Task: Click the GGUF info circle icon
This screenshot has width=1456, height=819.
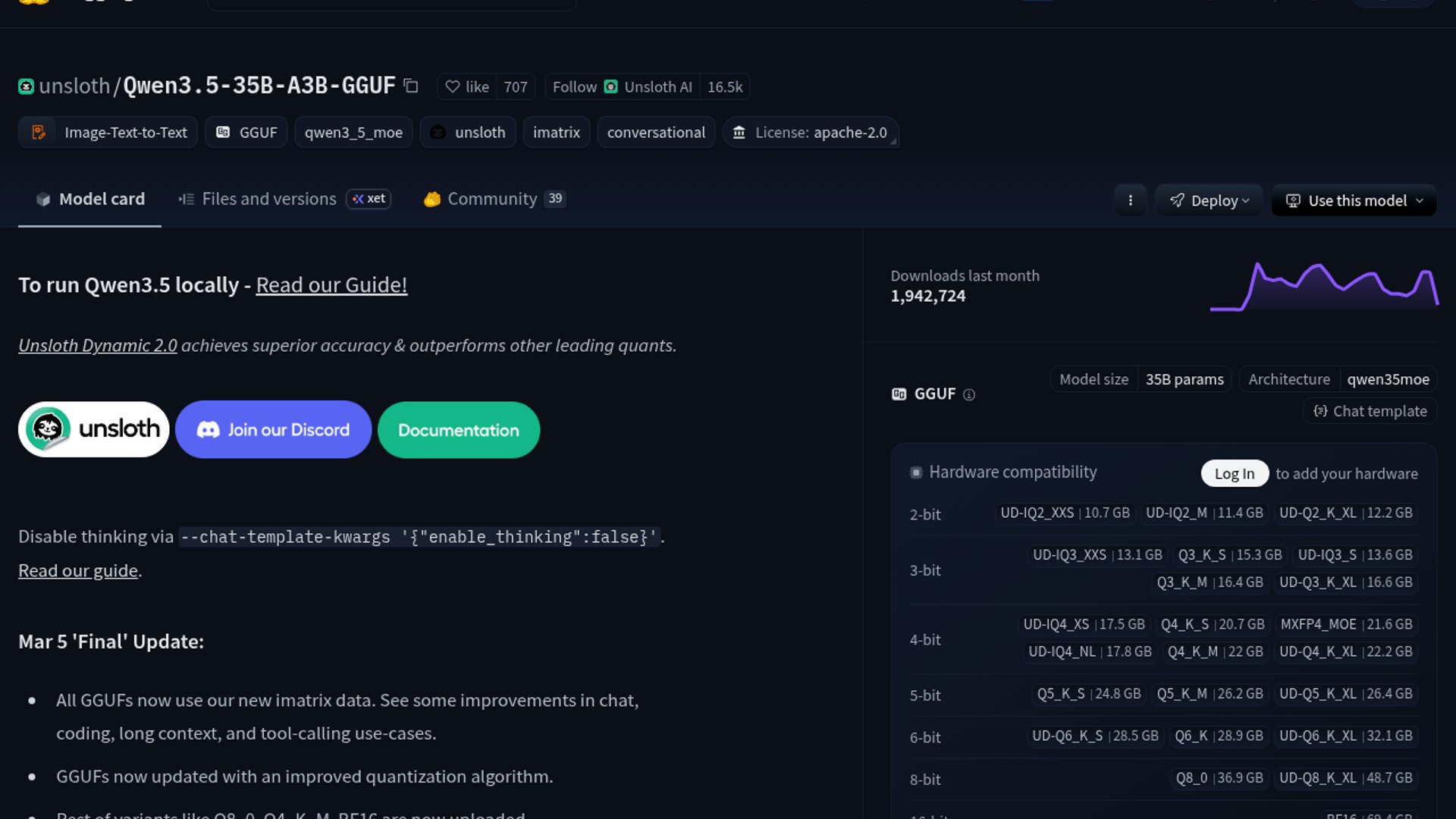Action: 968,394
